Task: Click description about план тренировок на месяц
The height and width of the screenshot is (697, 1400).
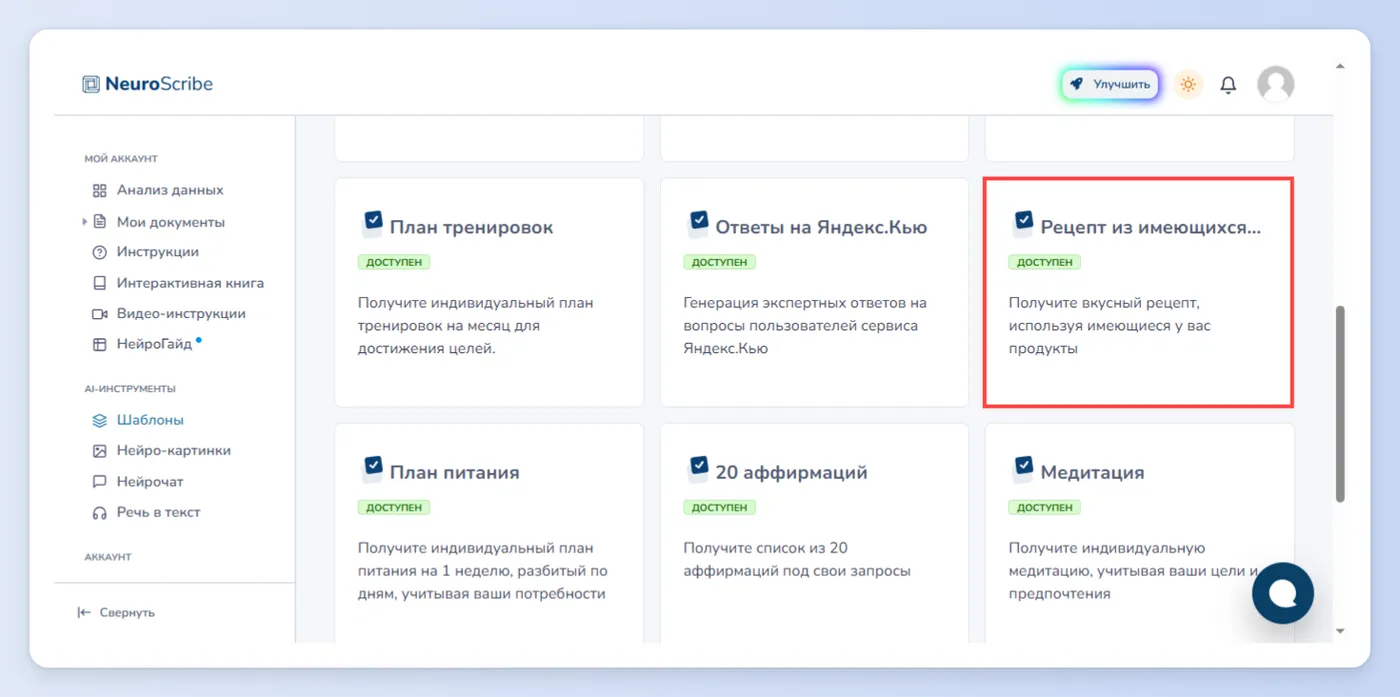Action: click(x=476, y=326)
